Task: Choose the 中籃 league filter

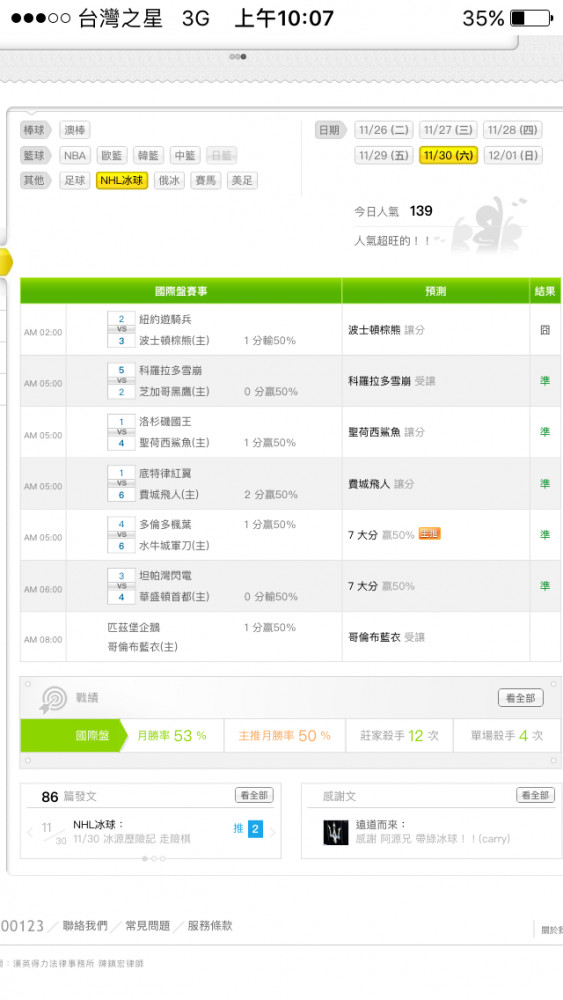Action: point(185,156)
